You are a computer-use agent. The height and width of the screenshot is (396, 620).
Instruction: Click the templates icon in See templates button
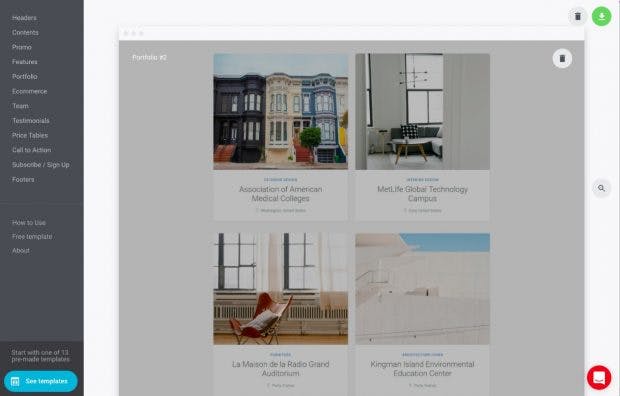pos(15,381)
